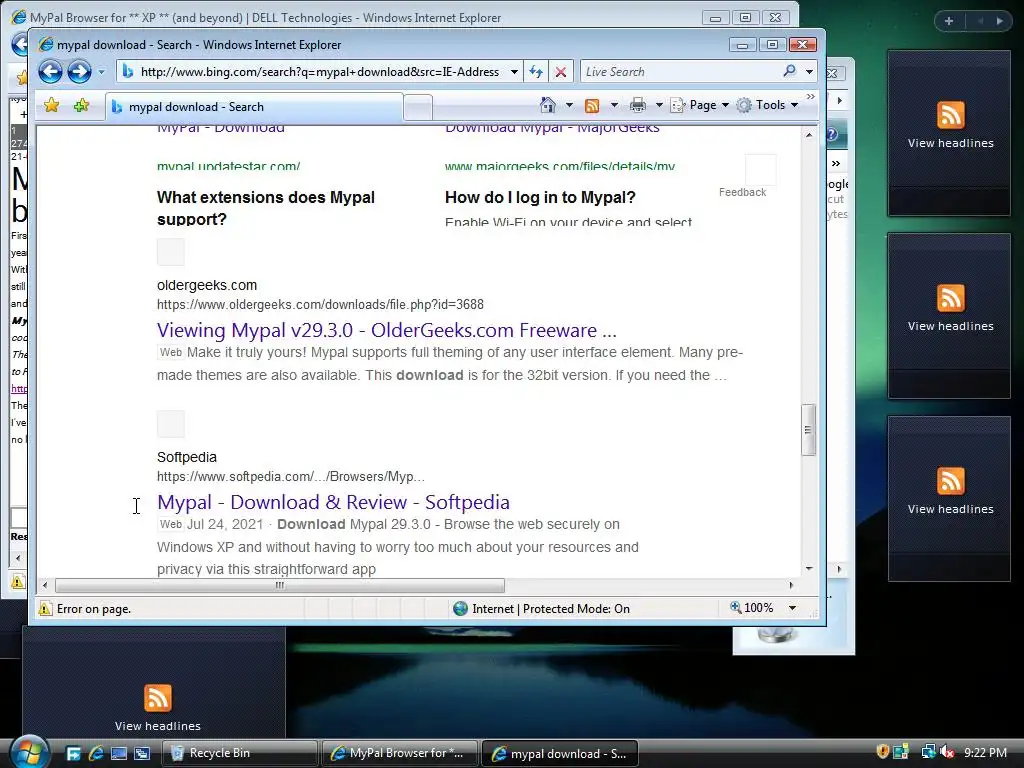Click the network tray icon
Viewport: 1024px width, 768px height.
(x=928, y=752)
